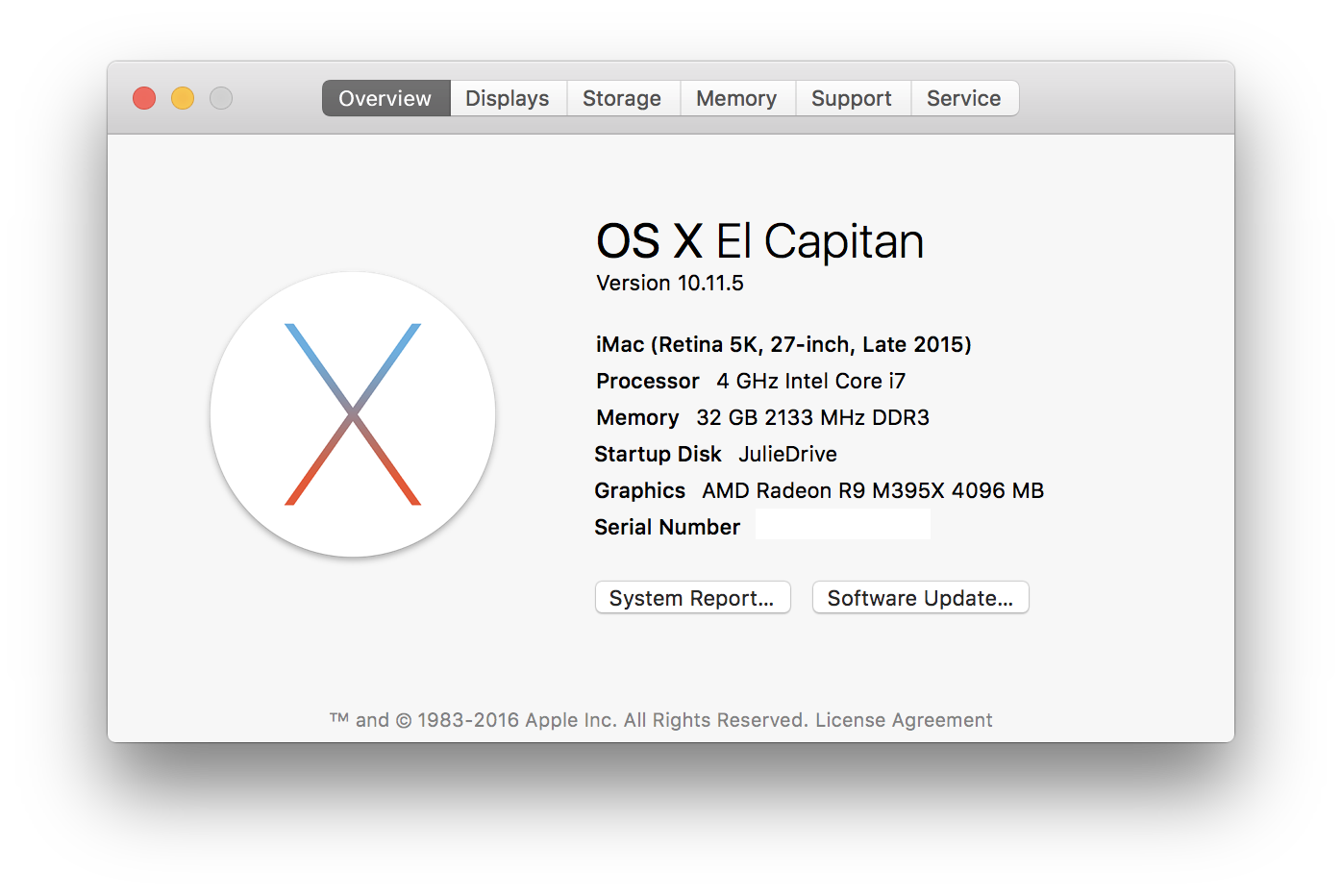Click the Memory label in specs list
The image size is (1342, 896).
click(x=637, y=417)
